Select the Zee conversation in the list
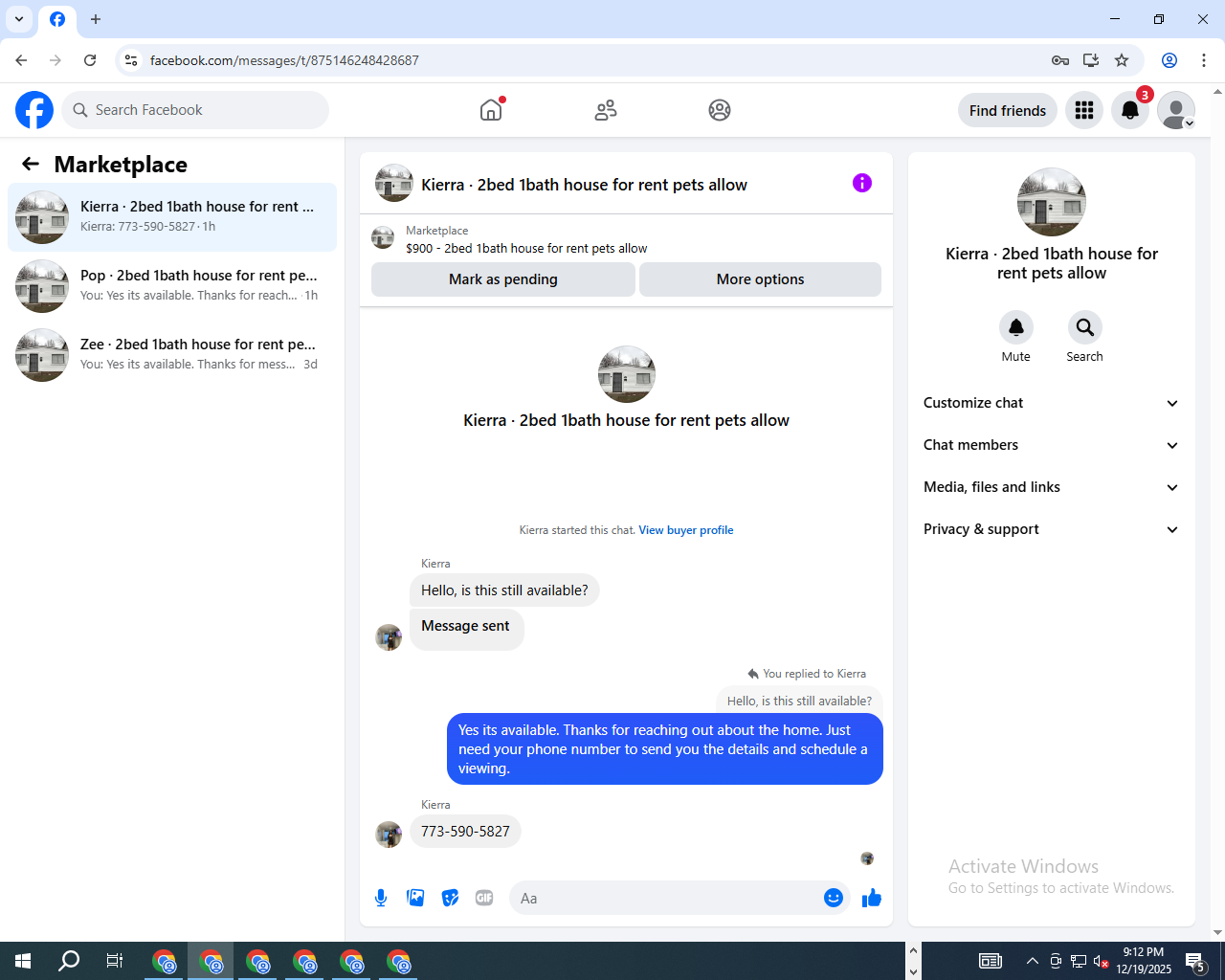1225x980 pixels. tap(172, 355)
